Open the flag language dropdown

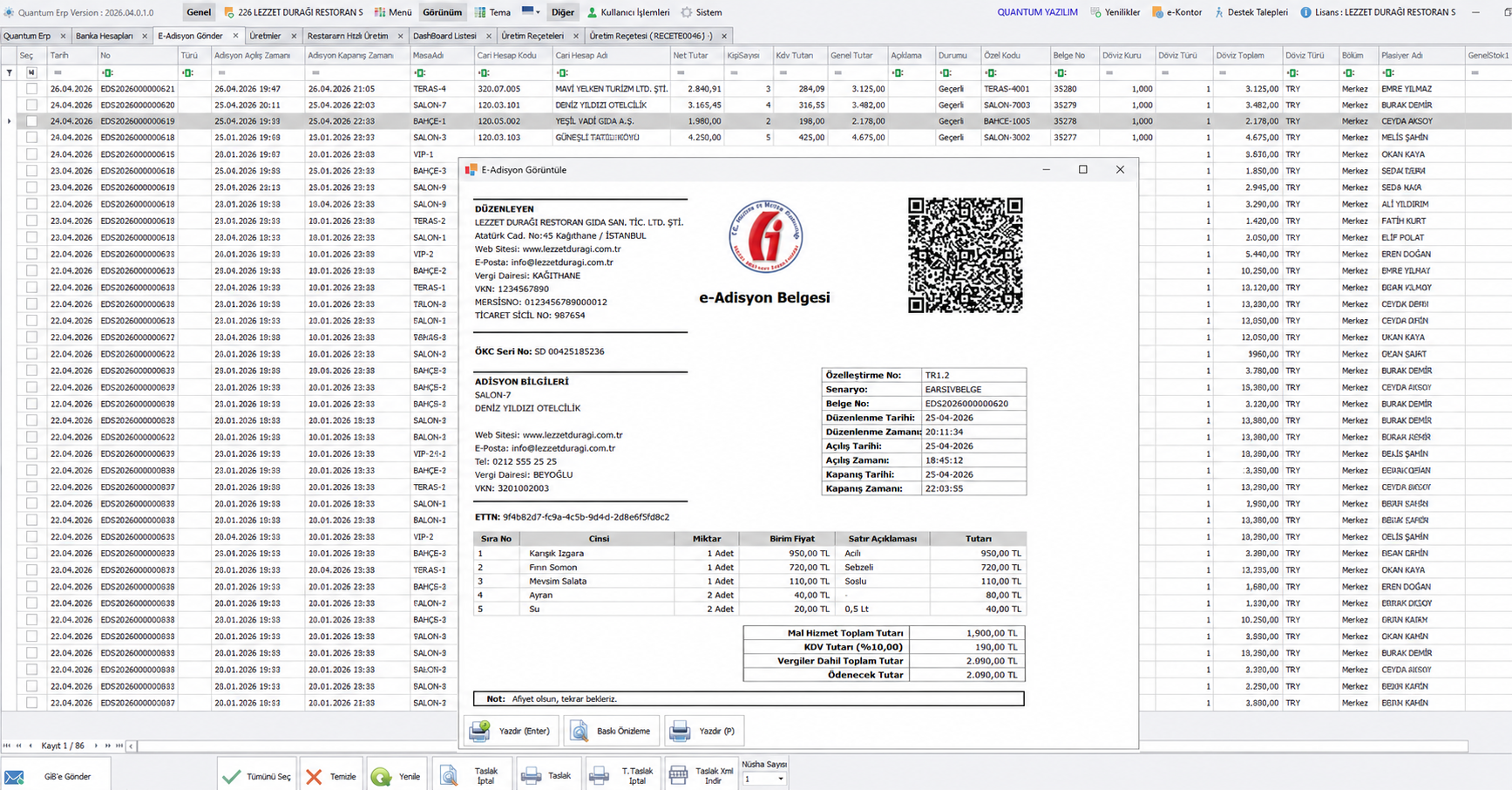point(531,12)
